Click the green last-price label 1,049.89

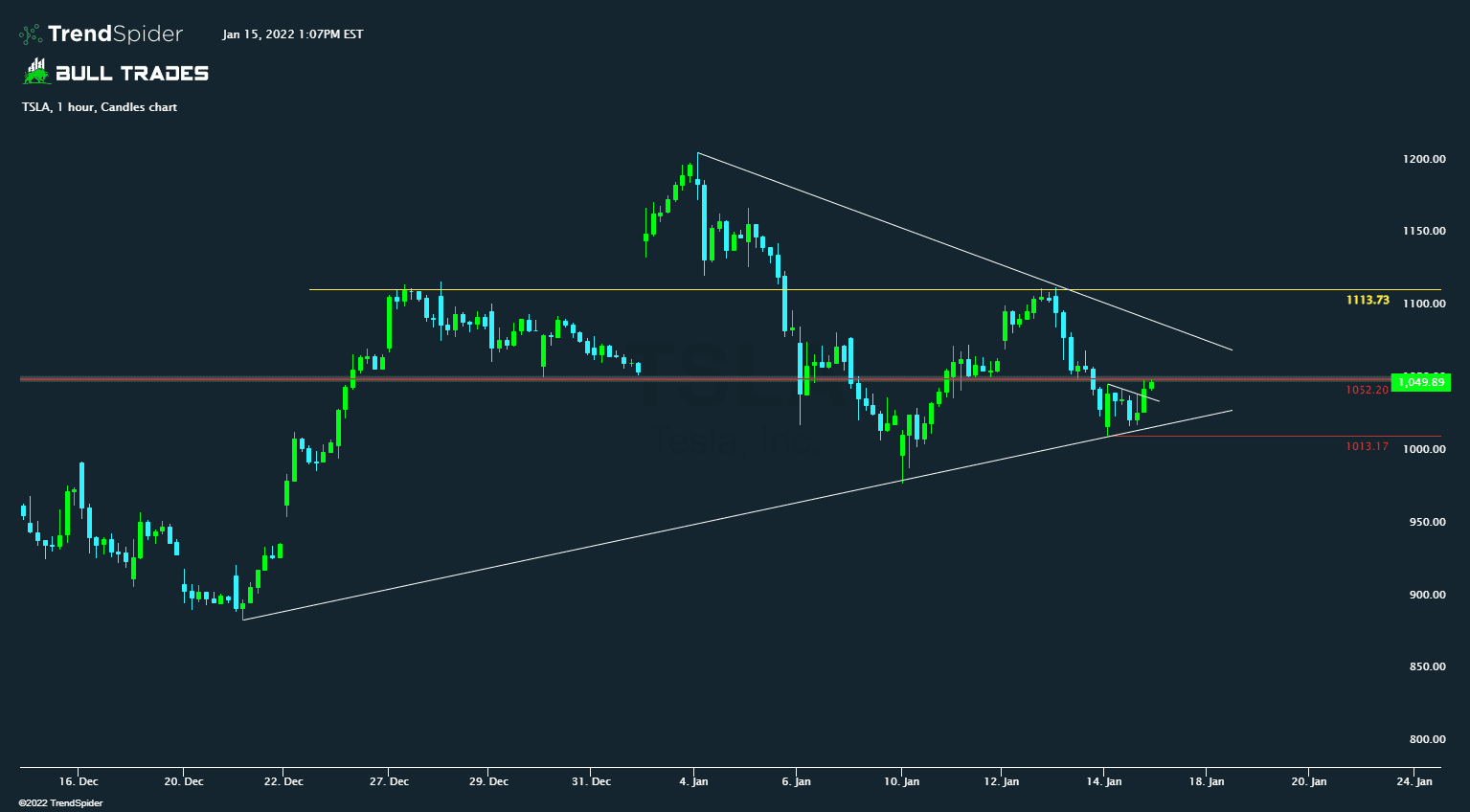1419,382
